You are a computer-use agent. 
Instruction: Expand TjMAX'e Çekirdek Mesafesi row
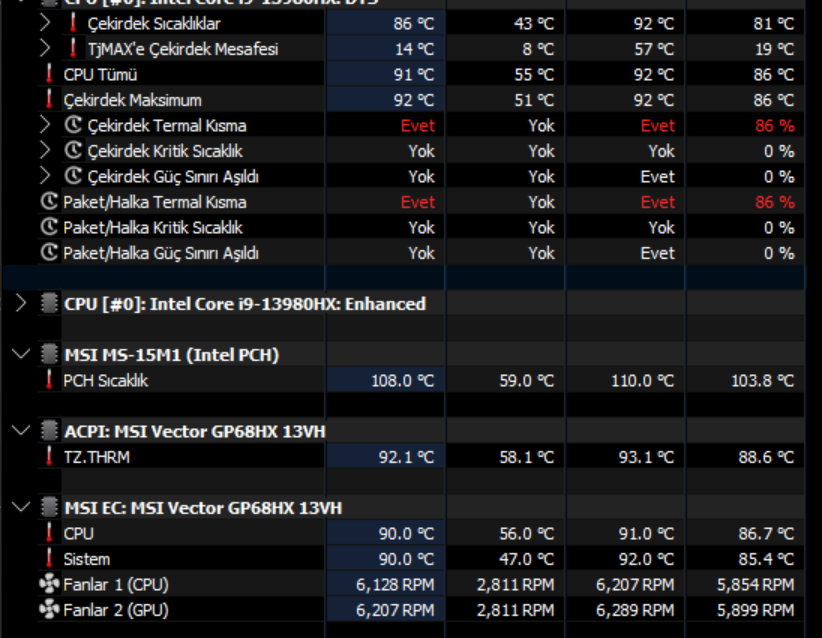[45, 49]
